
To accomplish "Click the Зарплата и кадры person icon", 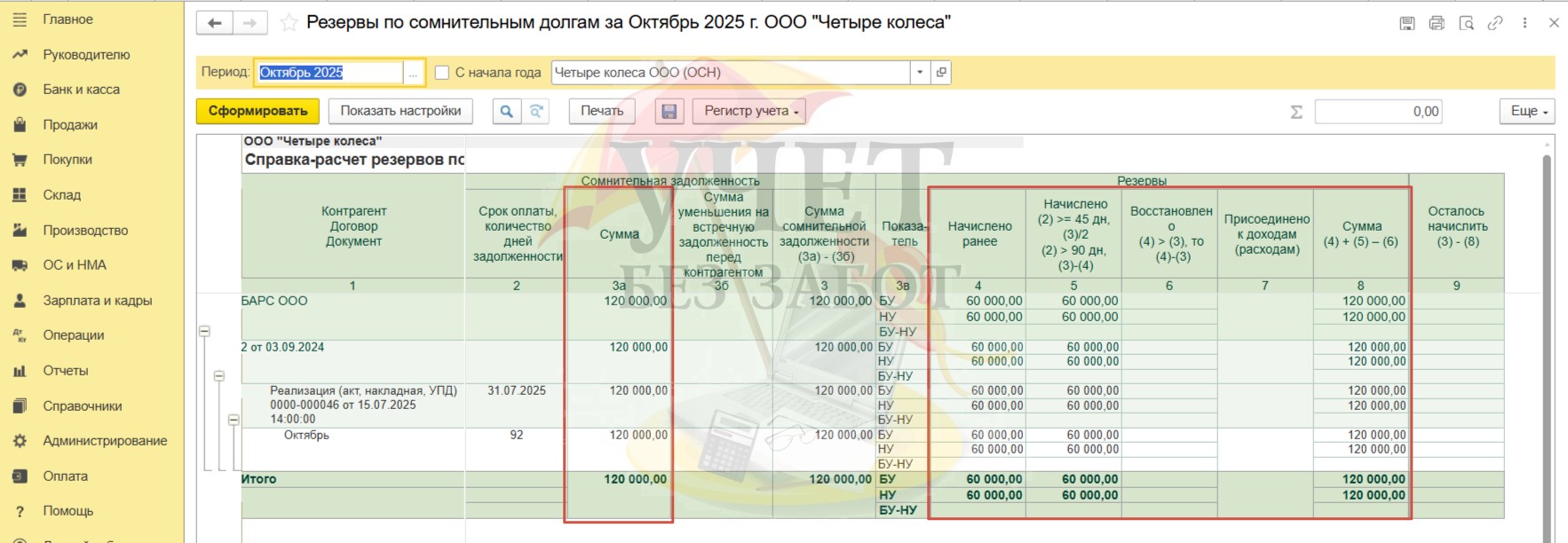I will [20, 301].
